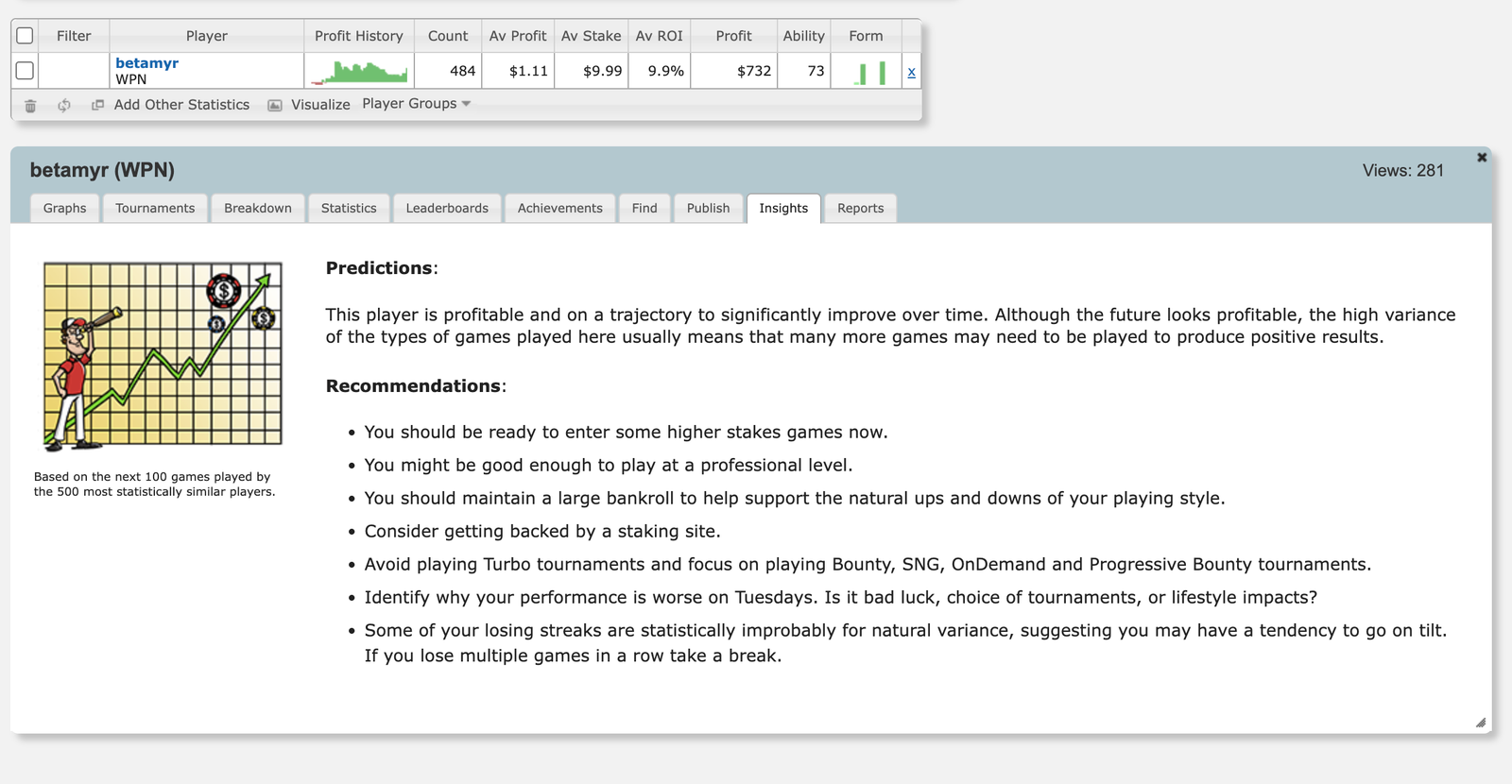Close the betamyr profile panel

[1482, 158]
